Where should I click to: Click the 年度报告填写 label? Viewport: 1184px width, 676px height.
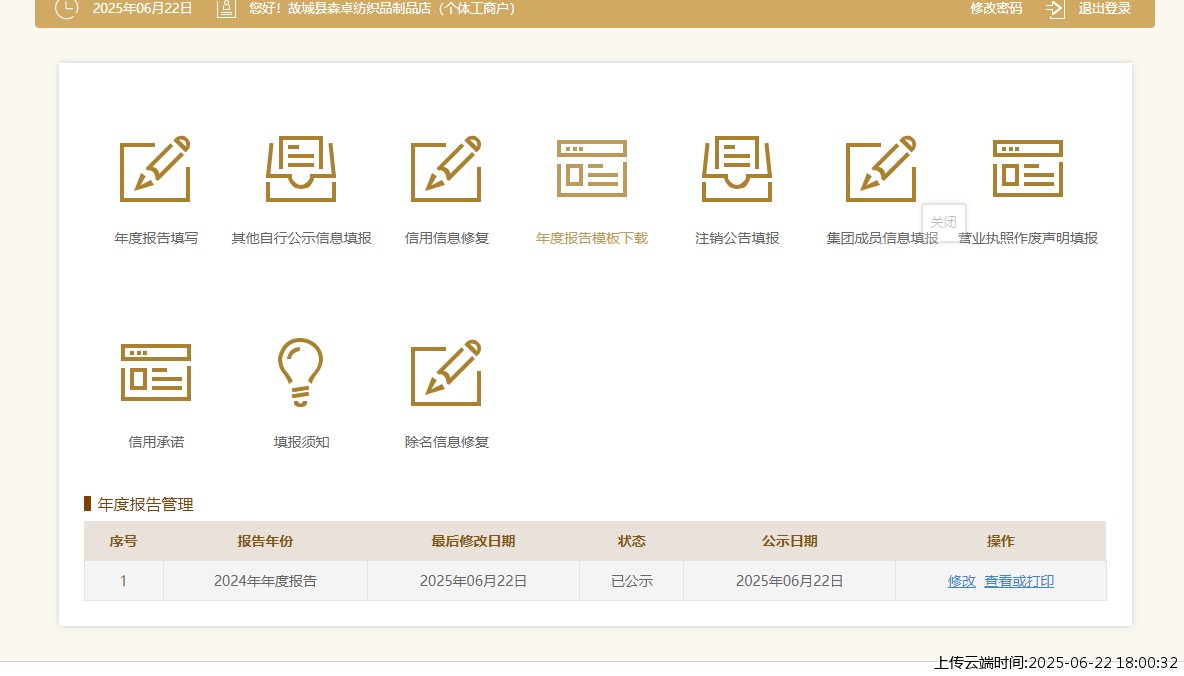(156, 238)
